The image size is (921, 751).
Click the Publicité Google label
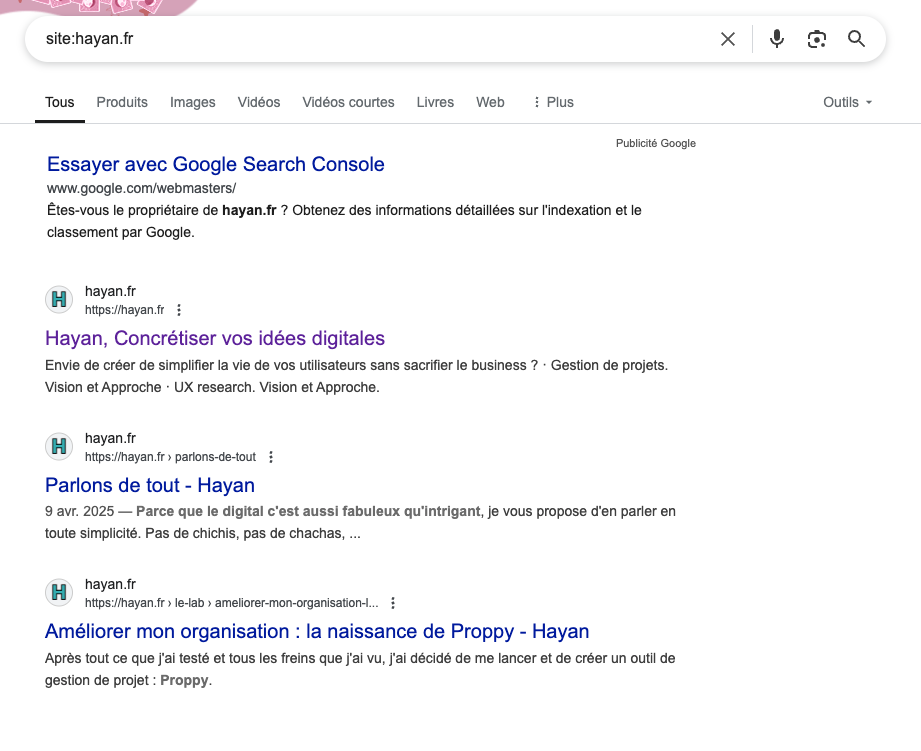pyautogui.click(x=656, y=143)
